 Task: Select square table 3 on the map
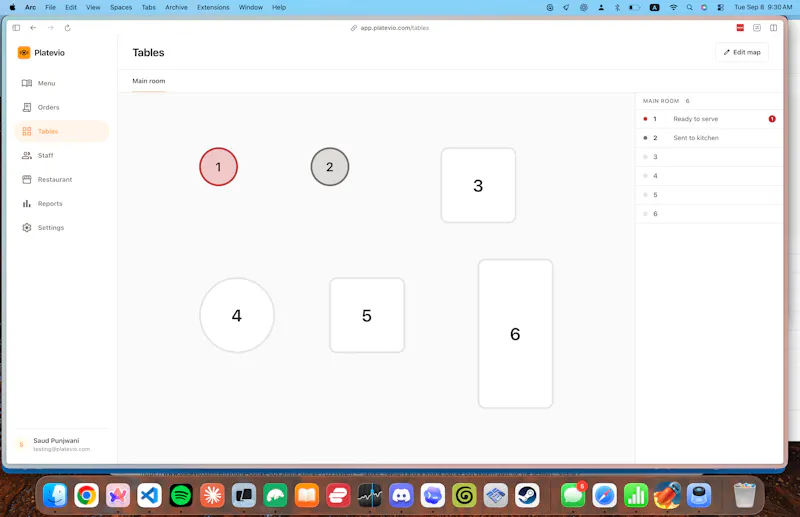478,185
